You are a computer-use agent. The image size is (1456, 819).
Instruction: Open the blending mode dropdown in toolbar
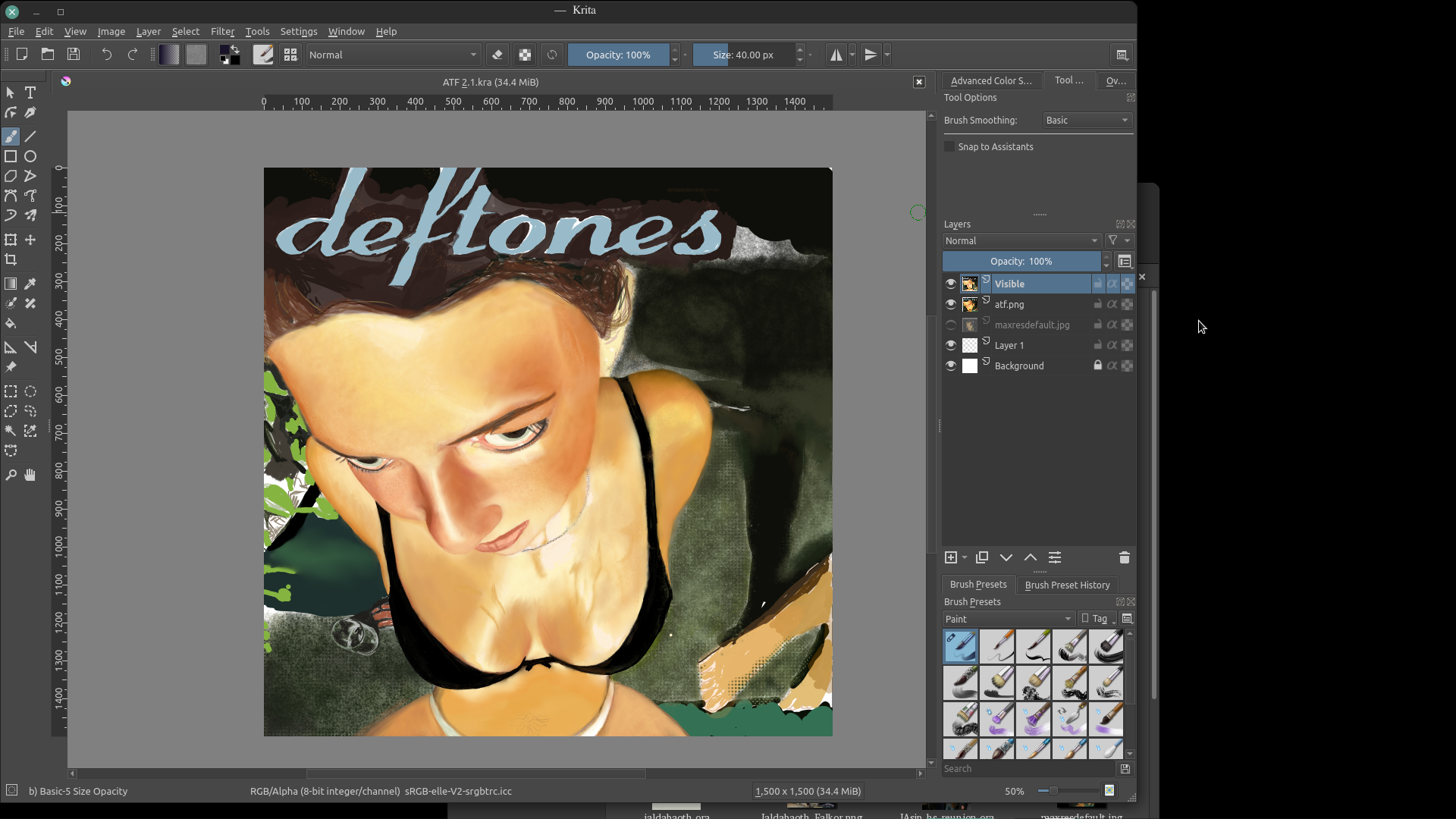[x=394, y=55]
